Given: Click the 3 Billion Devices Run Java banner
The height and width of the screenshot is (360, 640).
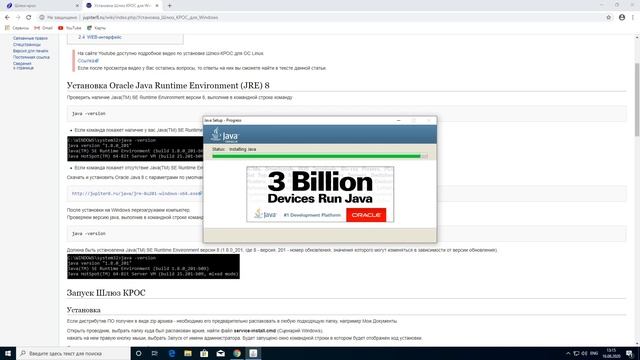Looking at the screenshot, I should [x=320, y=194].
